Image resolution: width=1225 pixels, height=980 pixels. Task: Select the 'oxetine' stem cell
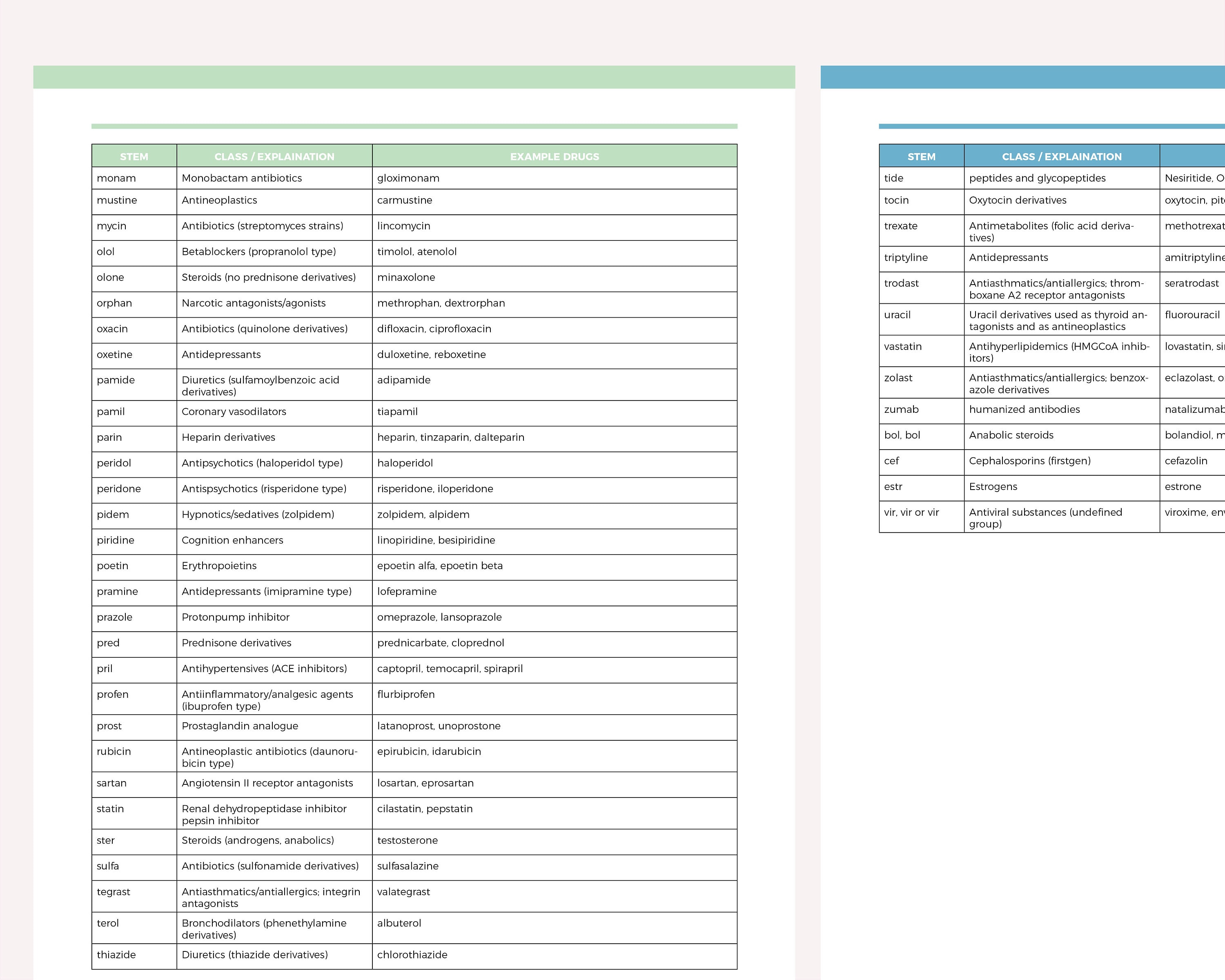click(x=134, y=356)
